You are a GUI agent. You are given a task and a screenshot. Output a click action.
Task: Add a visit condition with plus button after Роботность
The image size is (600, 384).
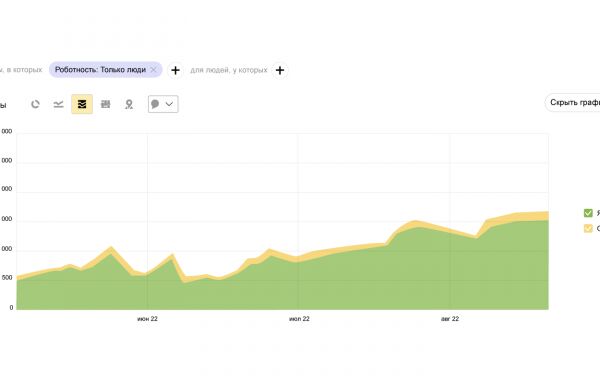click(175, 70)
